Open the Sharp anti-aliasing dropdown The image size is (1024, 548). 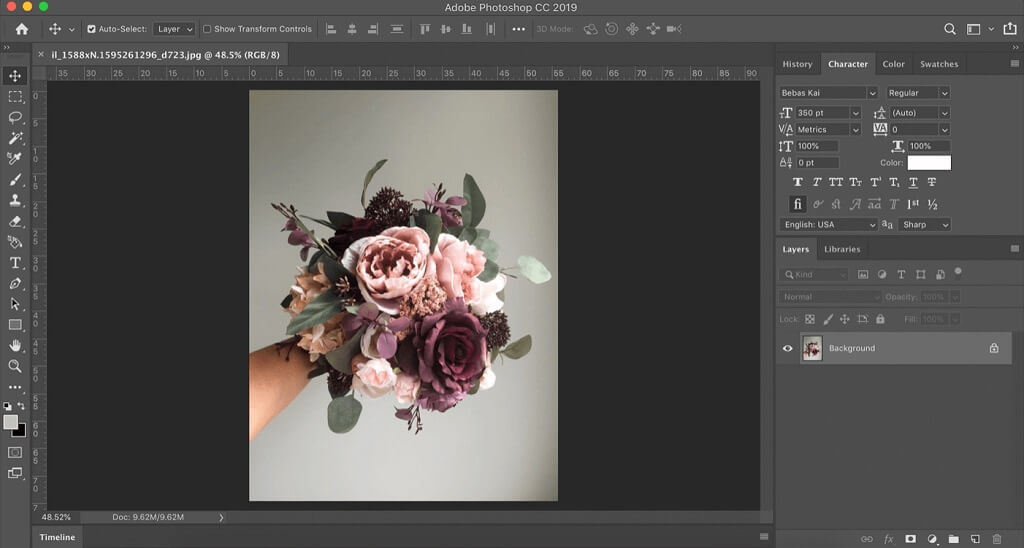(x=924, y=225)
